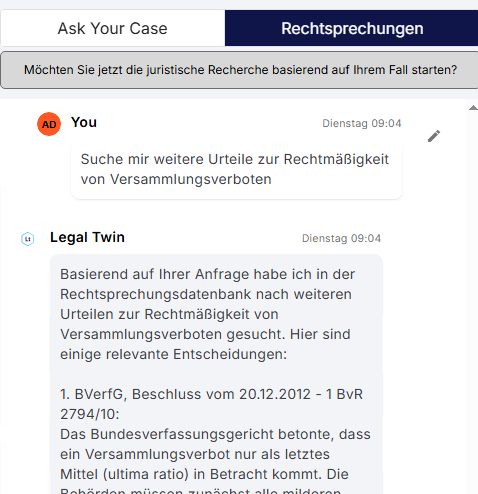Viewport: 478px width, 494px height.
Task: Click case number "2794/10:" in the reply
Action: (x=90, y=414)
